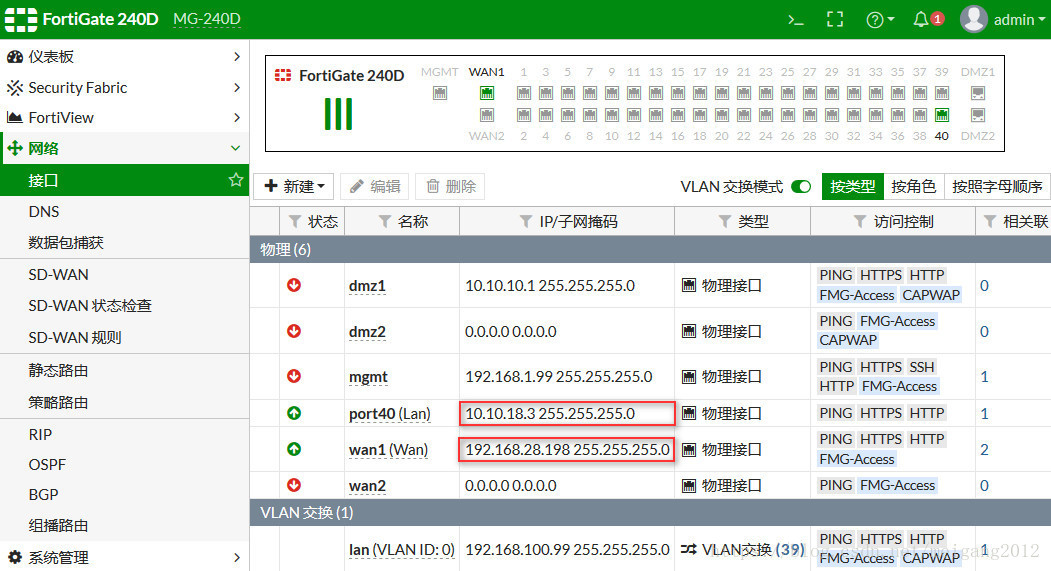The image size is (1051, 571).
Task: Click the 编辑 button
Action: tap(375, 186)
